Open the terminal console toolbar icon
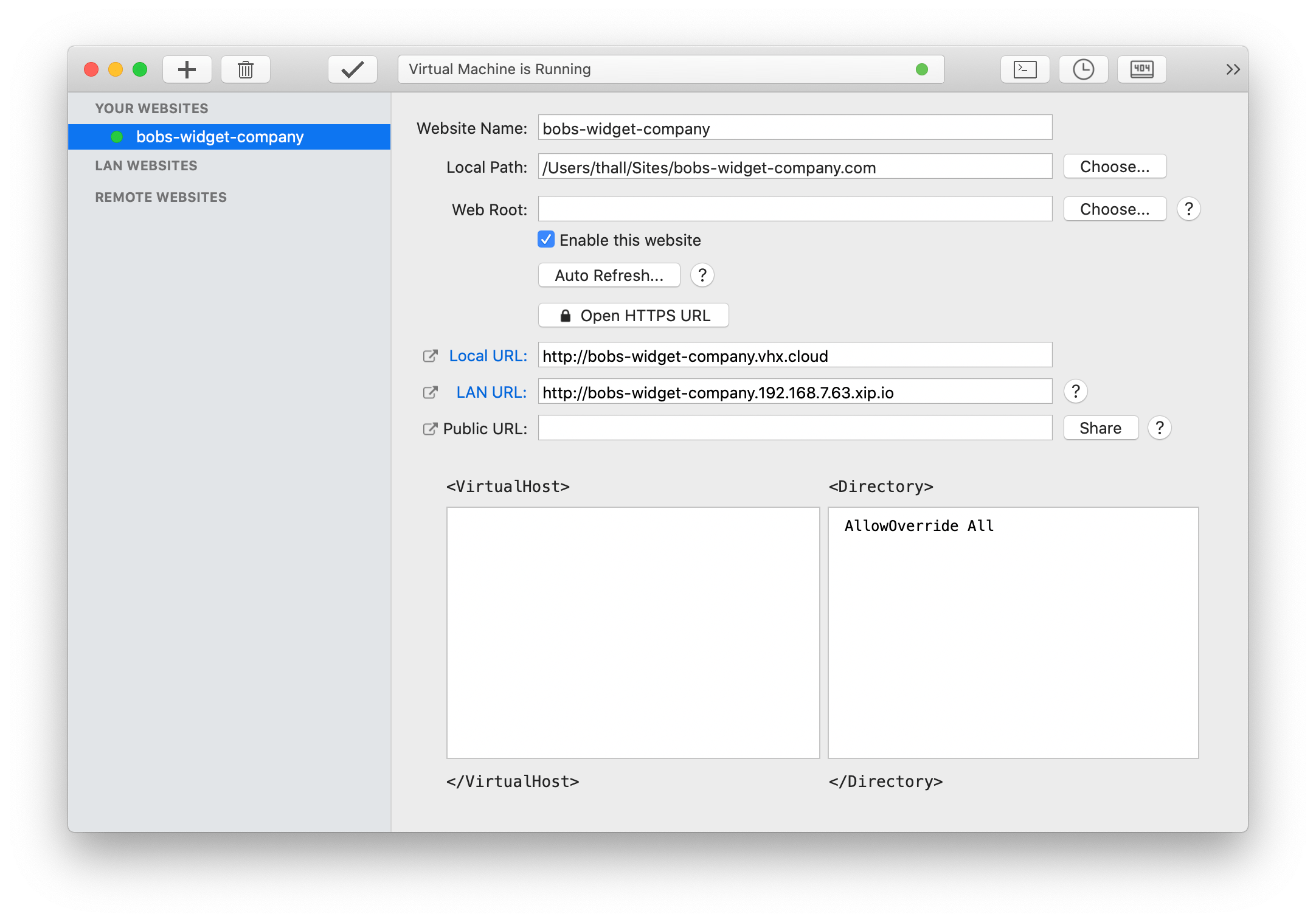 pos(1025,69)
